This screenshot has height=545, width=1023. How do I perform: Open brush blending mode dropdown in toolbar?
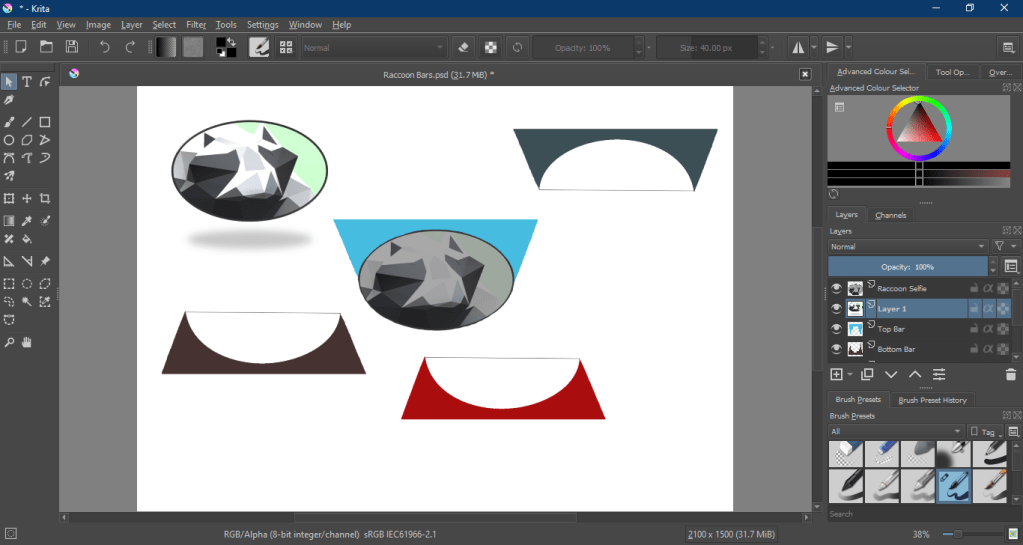coord(374,47)
